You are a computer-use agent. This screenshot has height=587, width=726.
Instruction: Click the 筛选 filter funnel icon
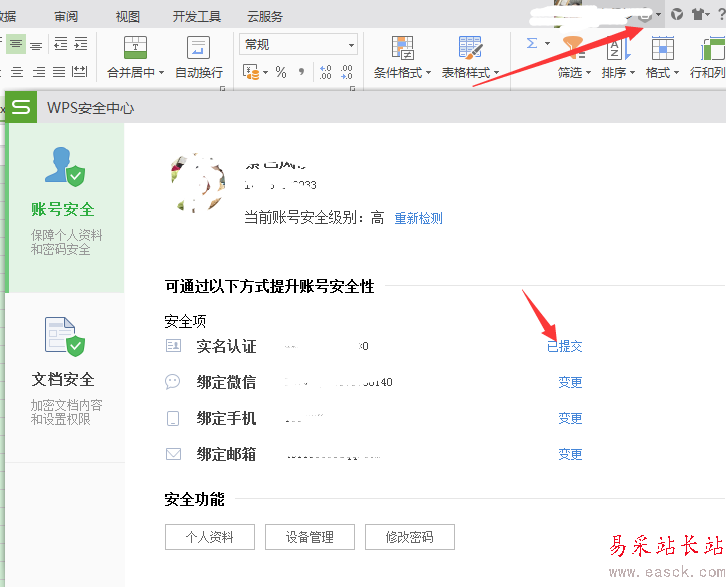(x=573, y=48)
